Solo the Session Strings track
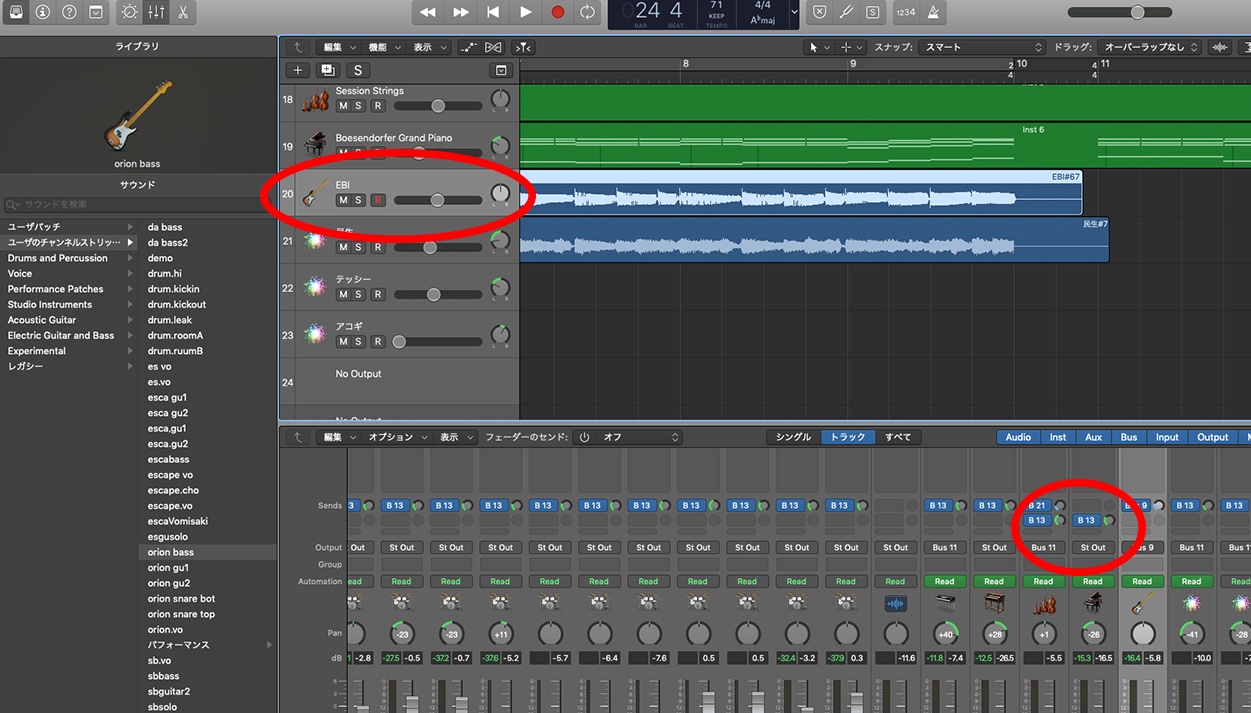 click(358, 106)
